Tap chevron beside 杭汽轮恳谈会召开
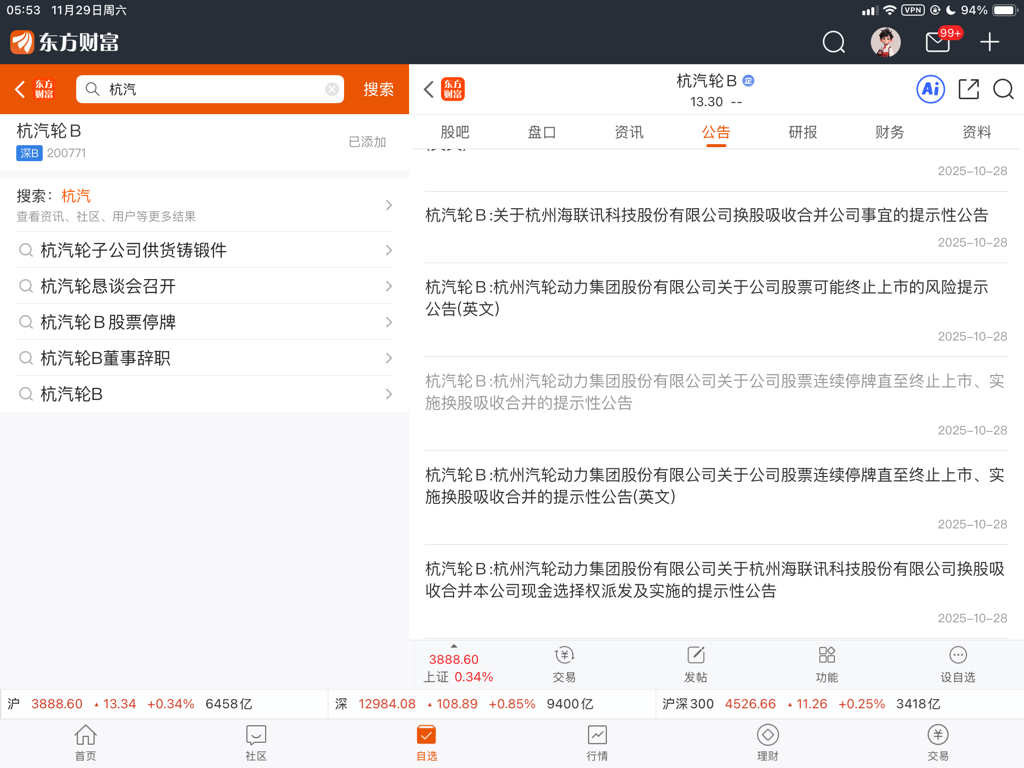Screen dimensions: 1024x768 tap(389, 286)
